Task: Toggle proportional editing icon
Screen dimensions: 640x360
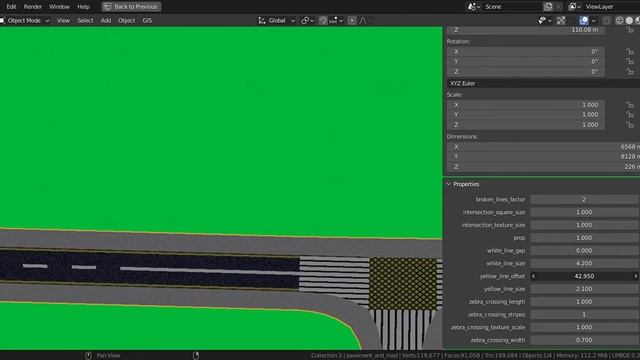Action: (352, 20)
